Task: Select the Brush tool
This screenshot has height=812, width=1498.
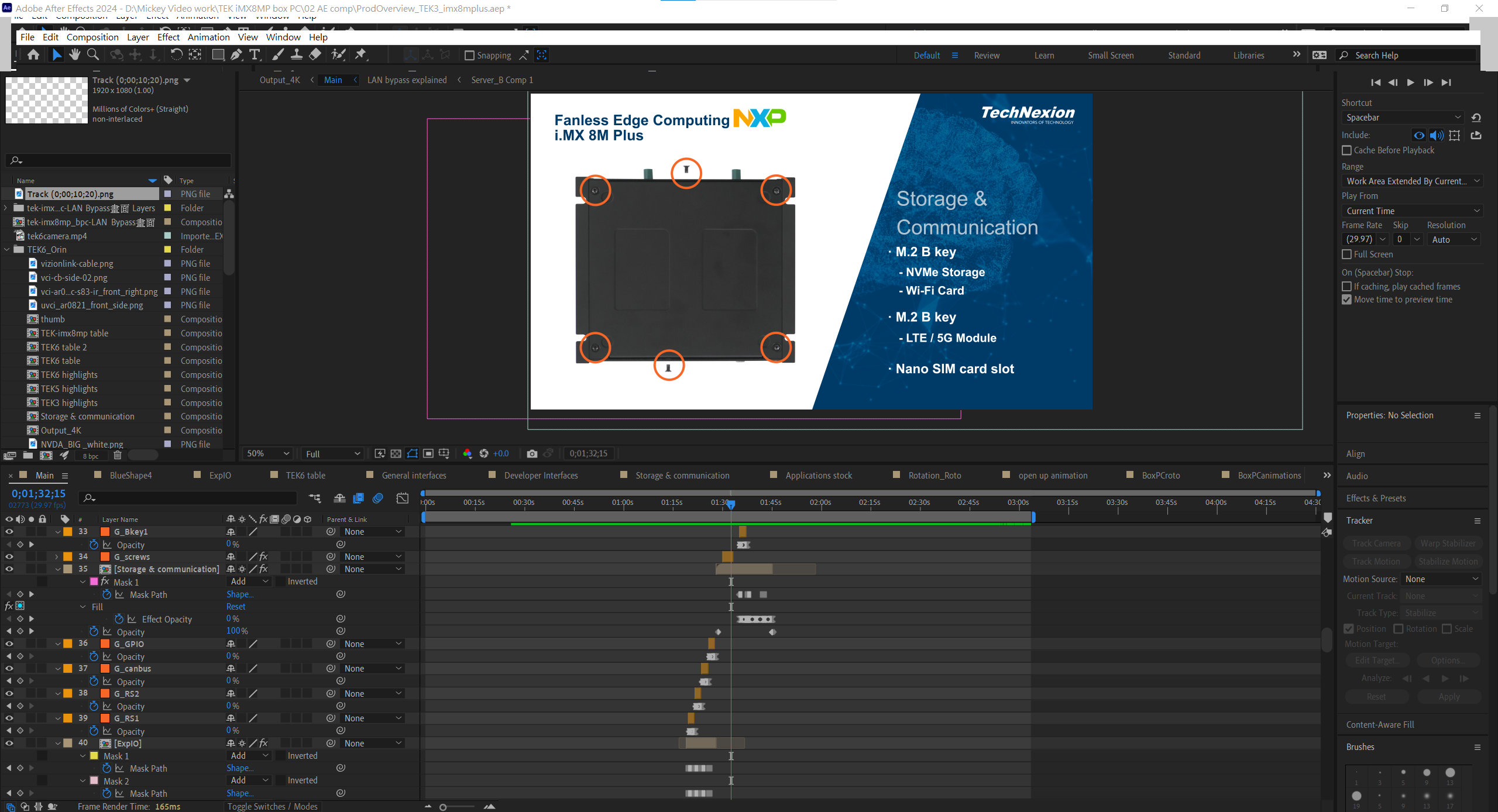Action: coord(278,54)
